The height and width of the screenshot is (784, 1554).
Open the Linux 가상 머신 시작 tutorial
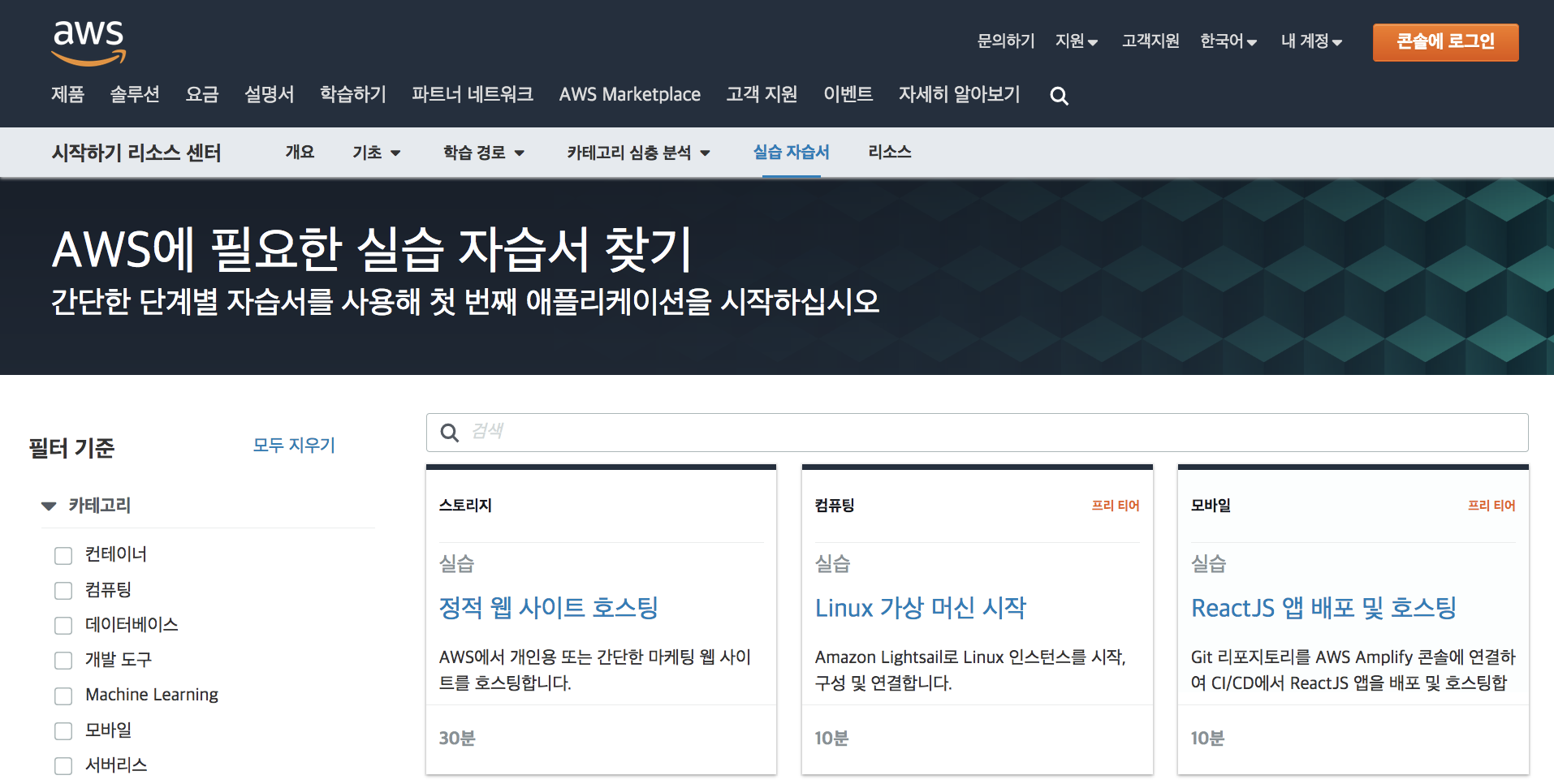(x=921, y=608)
